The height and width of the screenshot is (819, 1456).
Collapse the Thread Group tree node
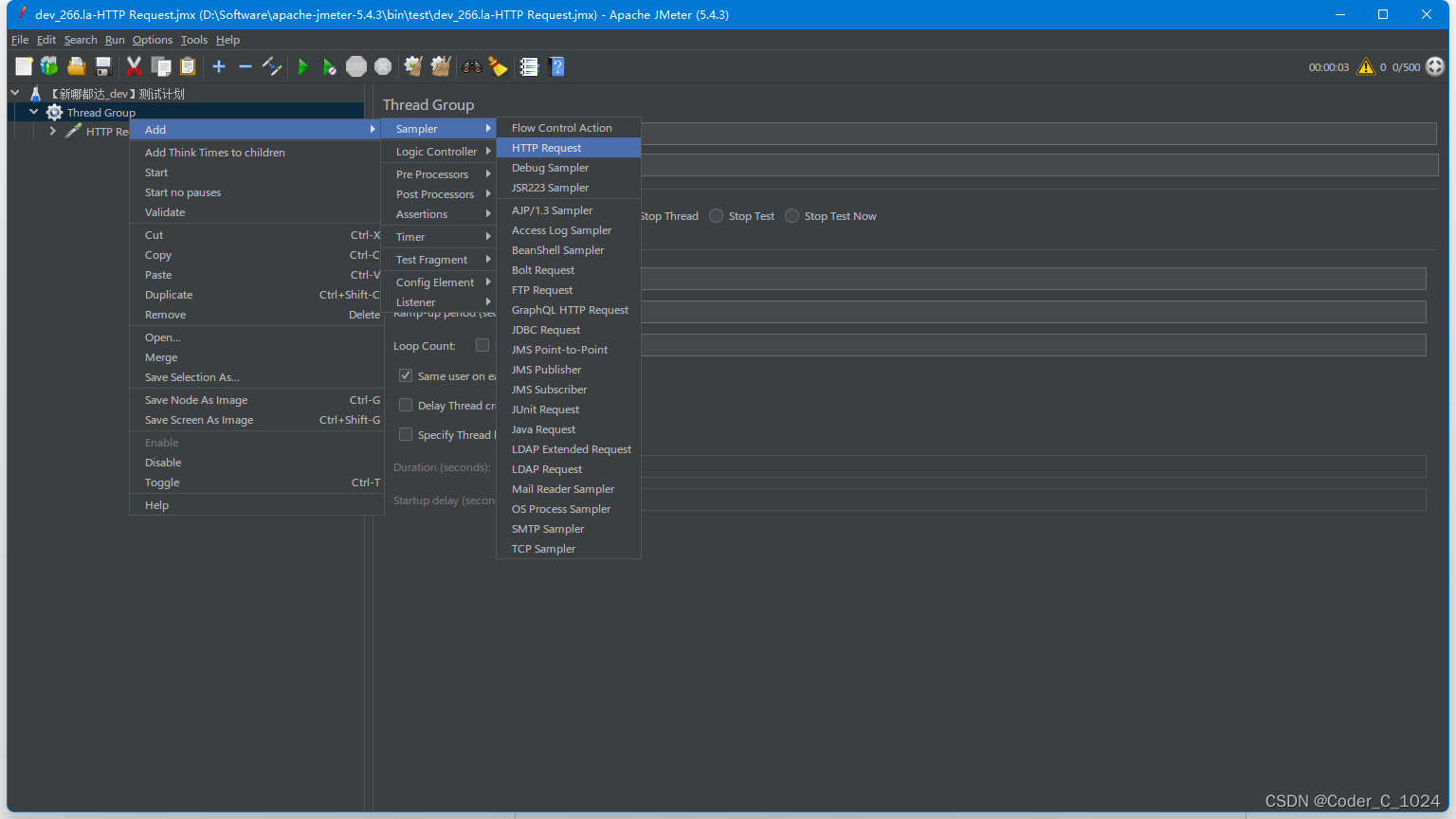34,112
